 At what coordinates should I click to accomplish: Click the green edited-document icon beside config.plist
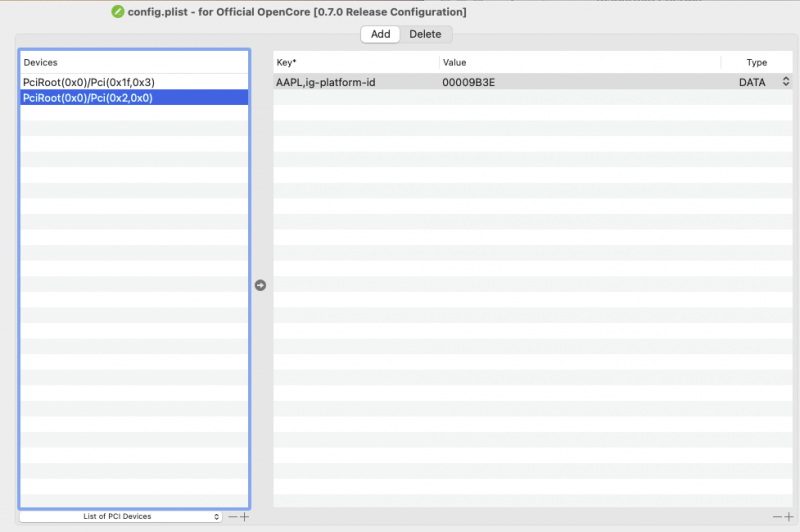click(x=118, y=11)
